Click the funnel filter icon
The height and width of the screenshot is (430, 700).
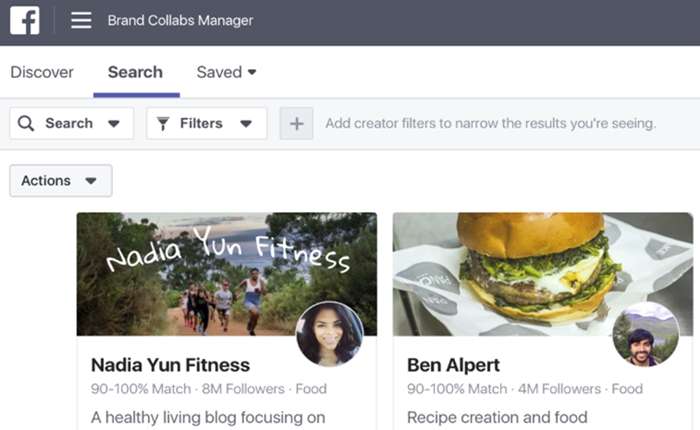(163, 123)
